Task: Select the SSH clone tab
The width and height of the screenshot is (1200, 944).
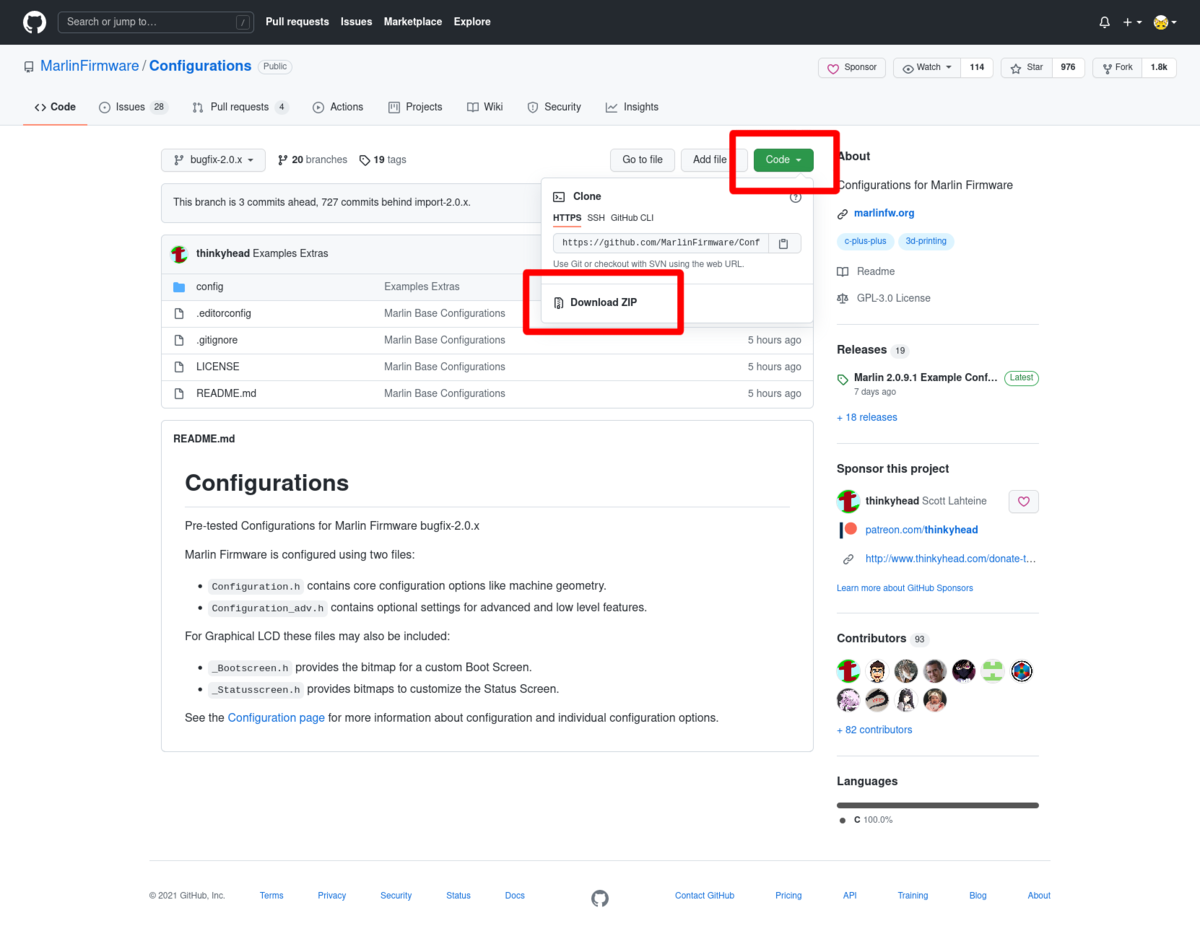Action: pyautogui.click(x=596, y=218)
